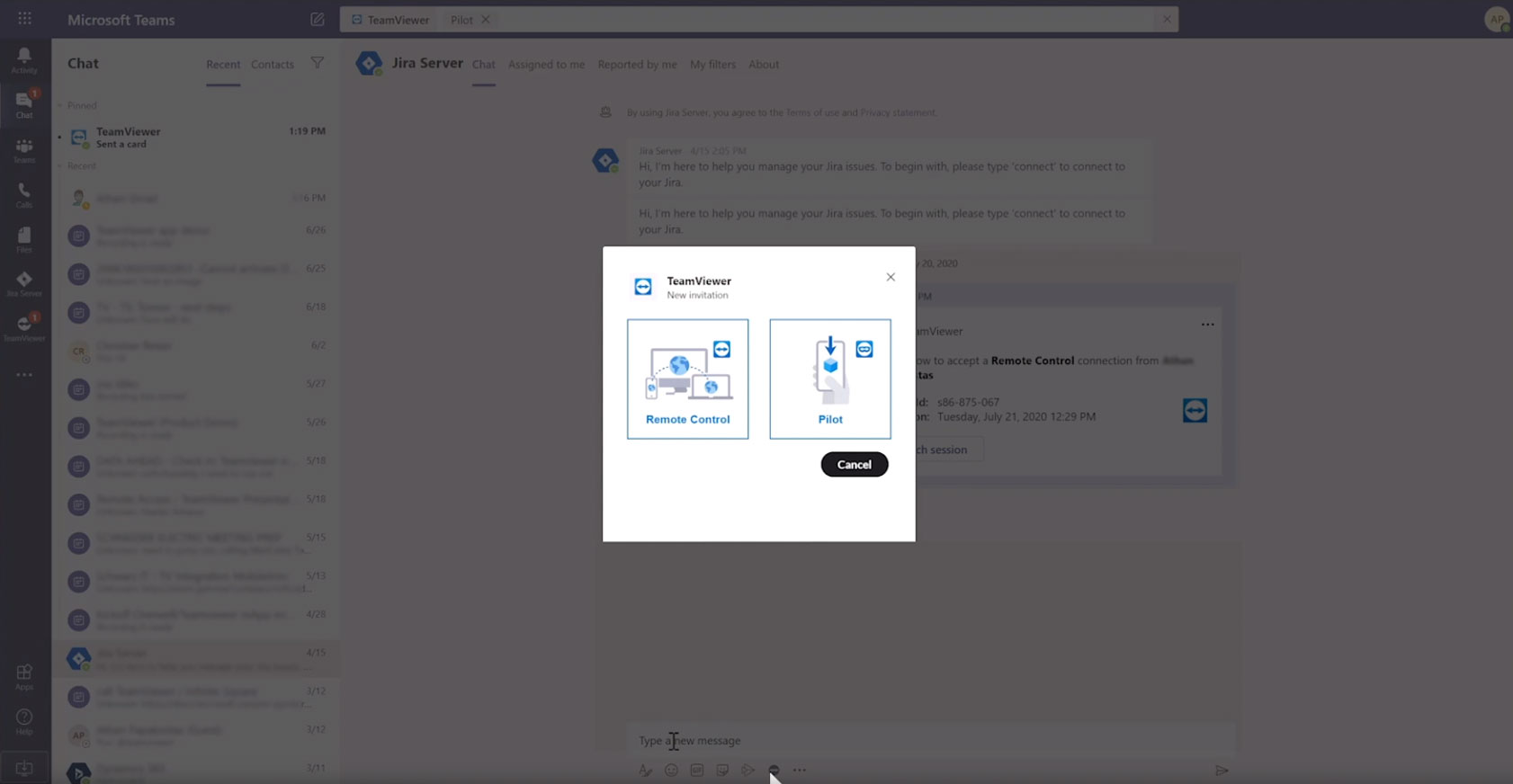The image size is (1513, 784).
Task: Open the About tab
Action: tap(764, 65)
